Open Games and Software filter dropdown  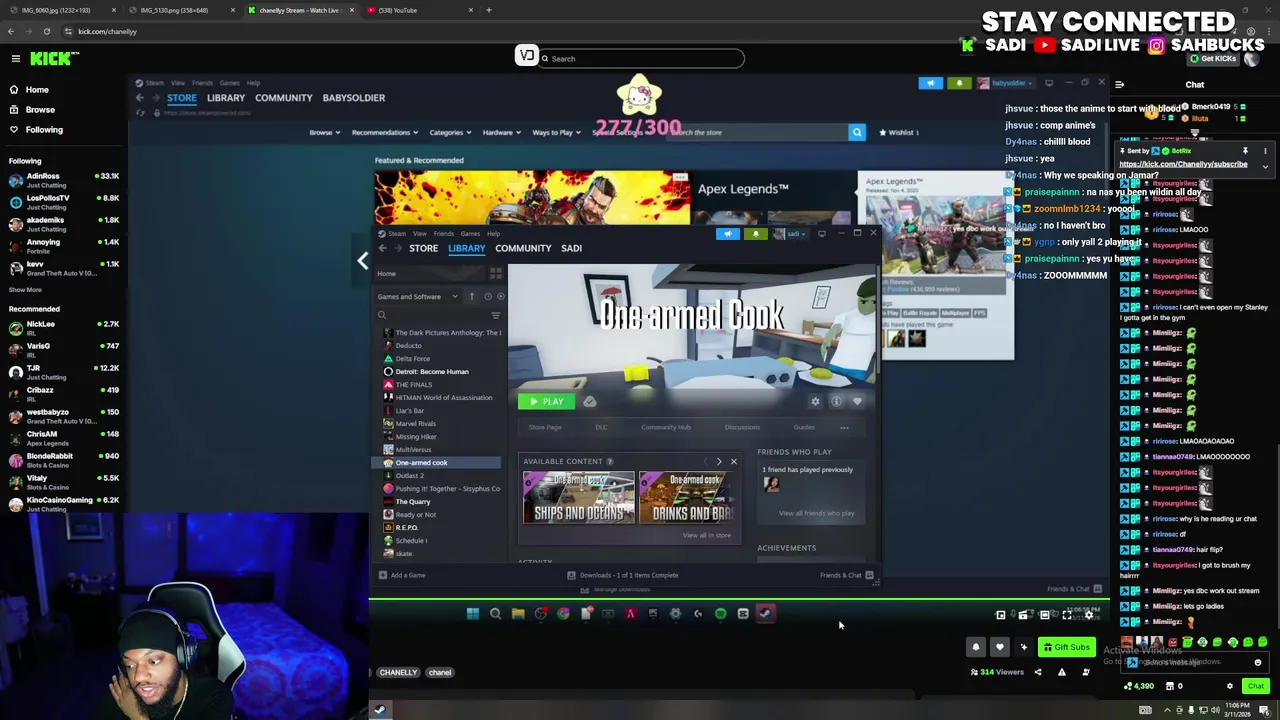click(x=418, y=296)
